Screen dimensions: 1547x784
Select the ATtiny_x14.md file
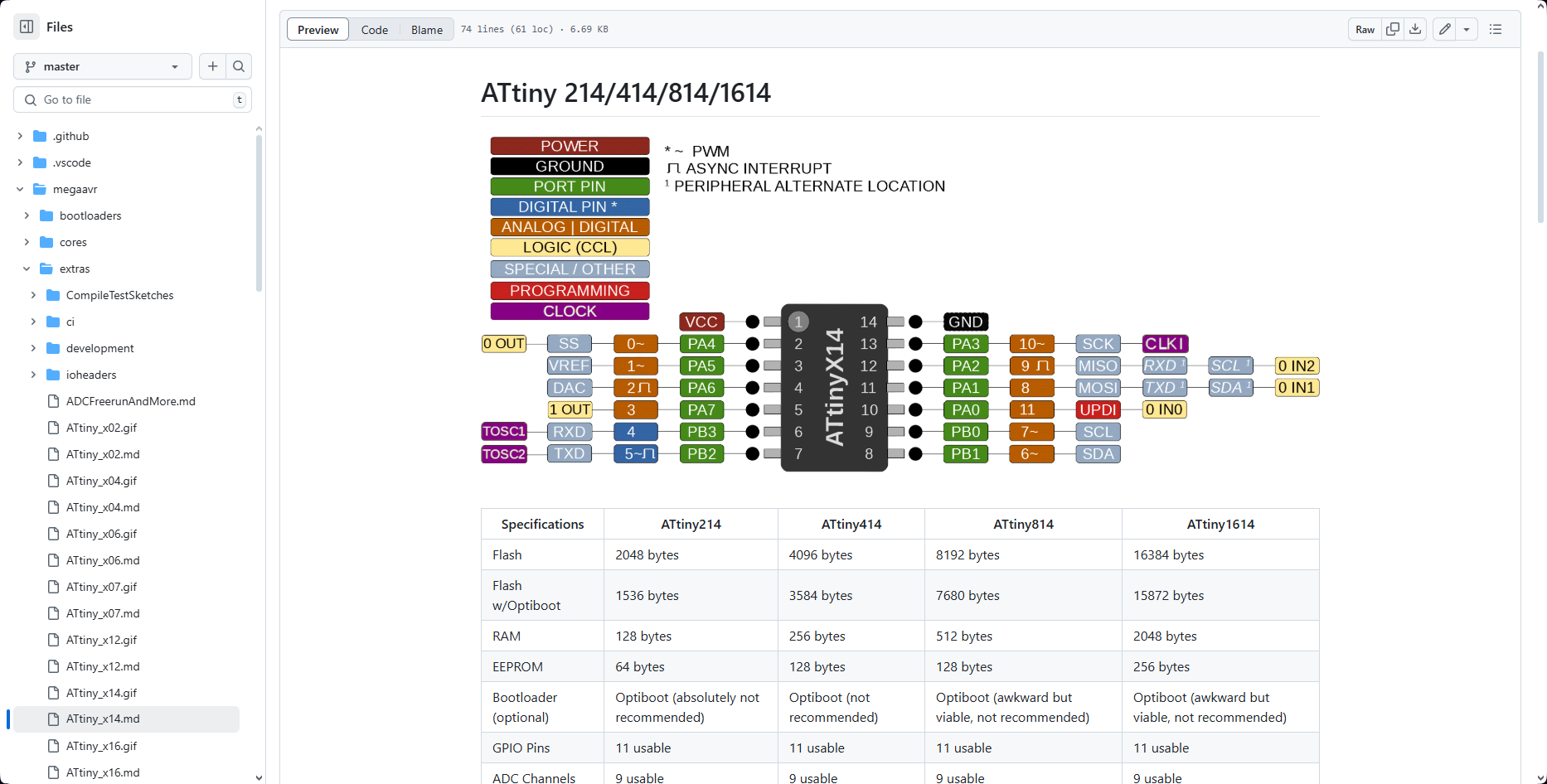click(x=126, y=719)
